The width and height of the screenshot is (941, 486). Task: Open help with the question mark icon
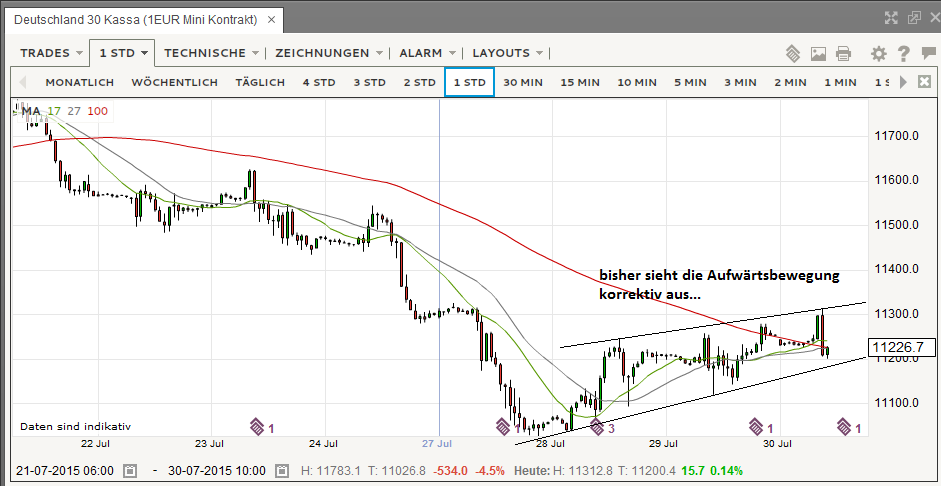pos(903,53)
